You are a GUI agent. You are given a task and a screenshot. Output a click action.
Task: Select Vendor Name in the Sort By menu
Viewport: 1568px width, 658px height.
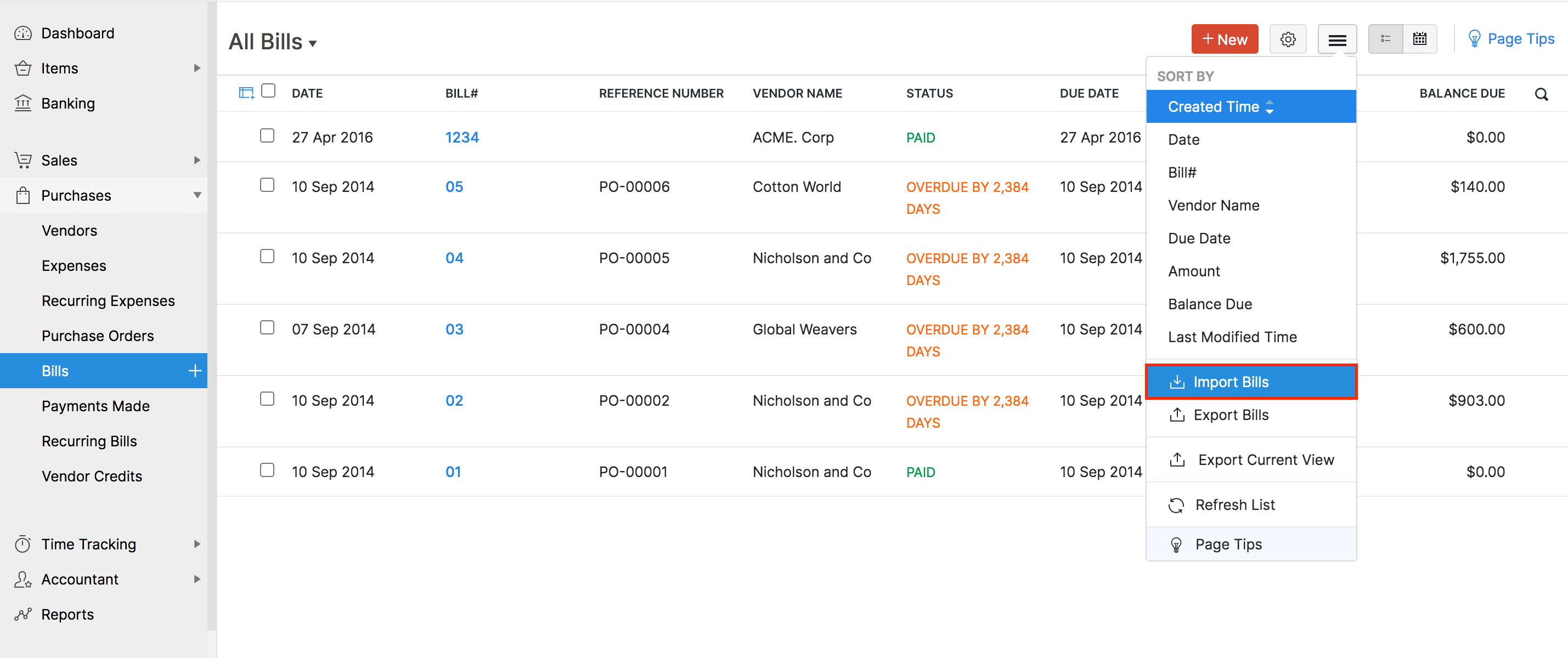point(1214,205)
